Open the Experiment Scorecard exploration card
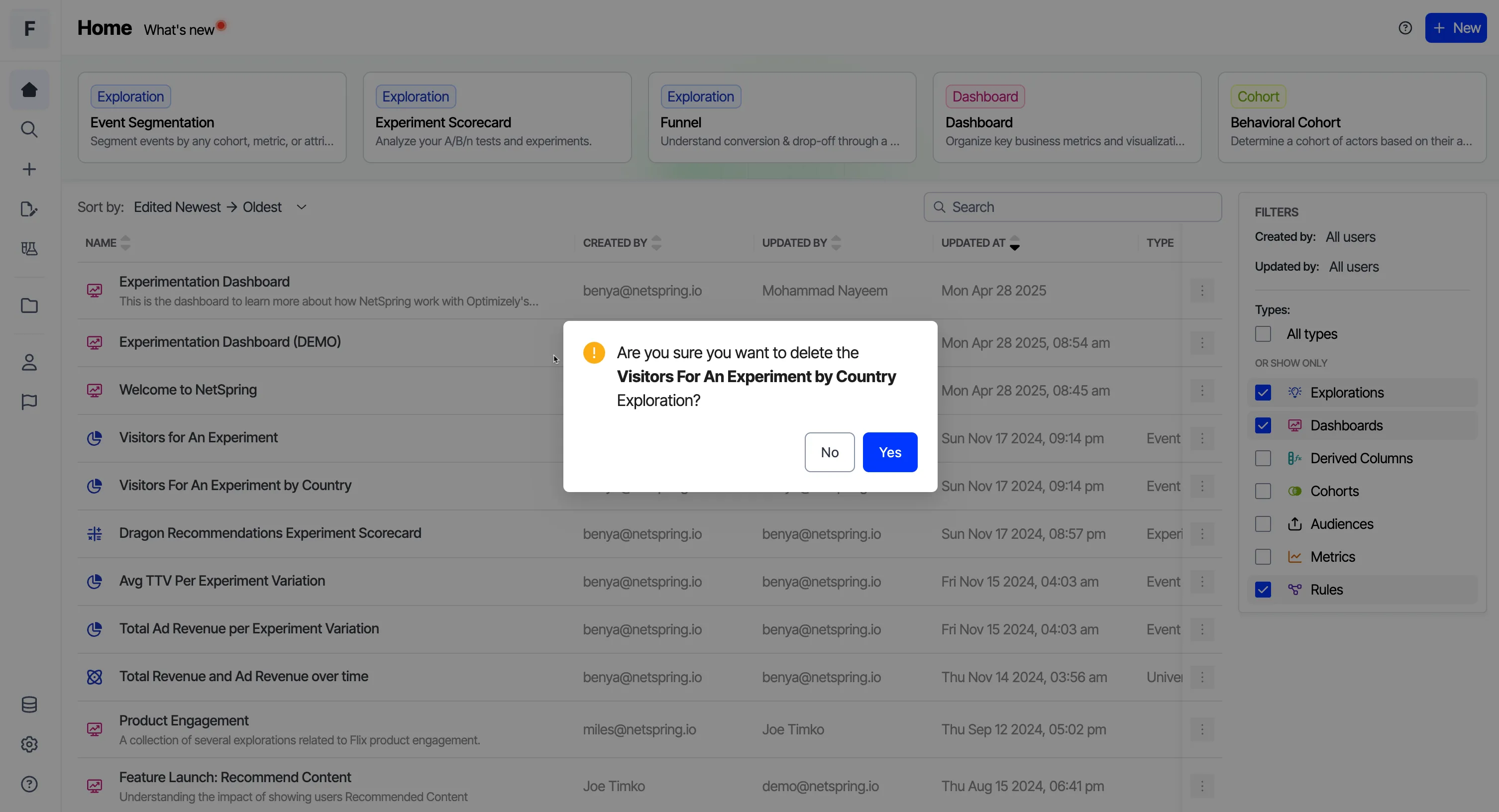1499x812 pixels. 497,117
